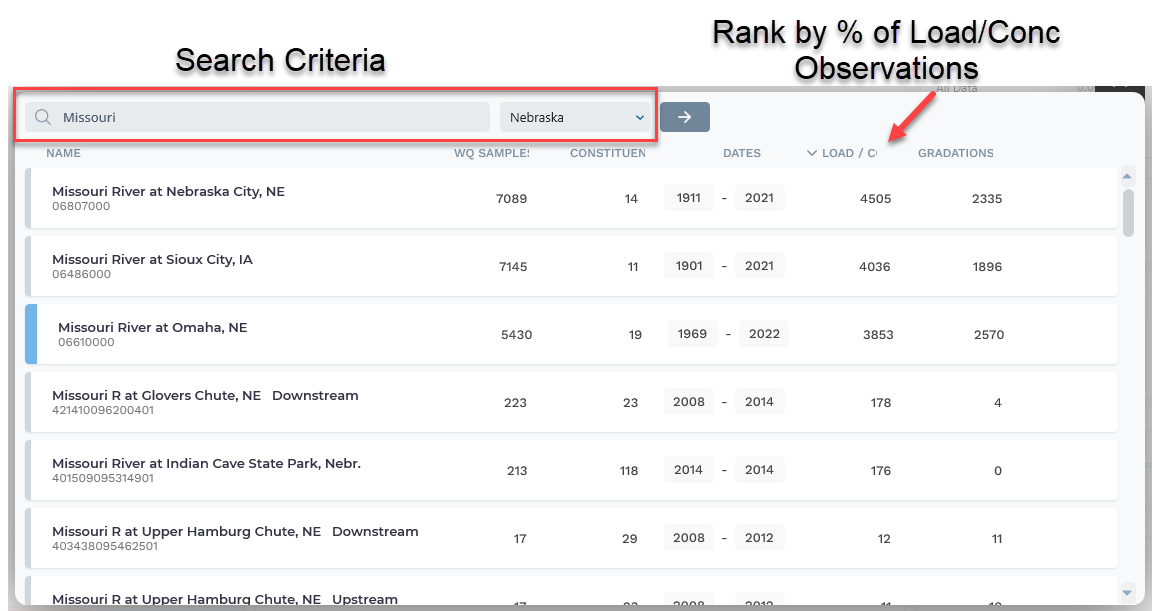Sort by Gradations column header
Viewport: 1152px width, 611px height.
955,153
